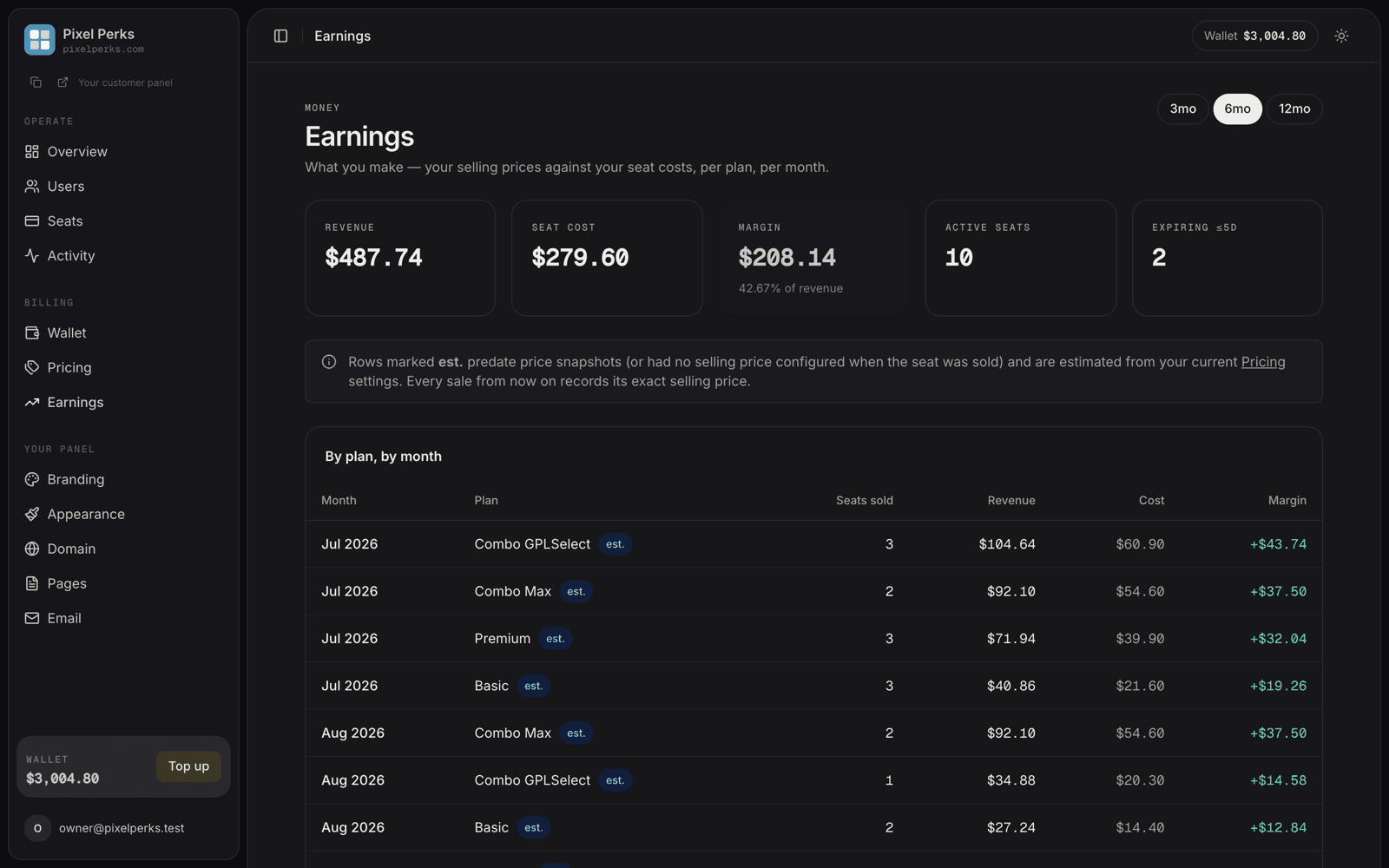Click the Active Seats 10 card
Image resolution: width=1389 pixels, height=868 pixels.
tap(1020, 258)
